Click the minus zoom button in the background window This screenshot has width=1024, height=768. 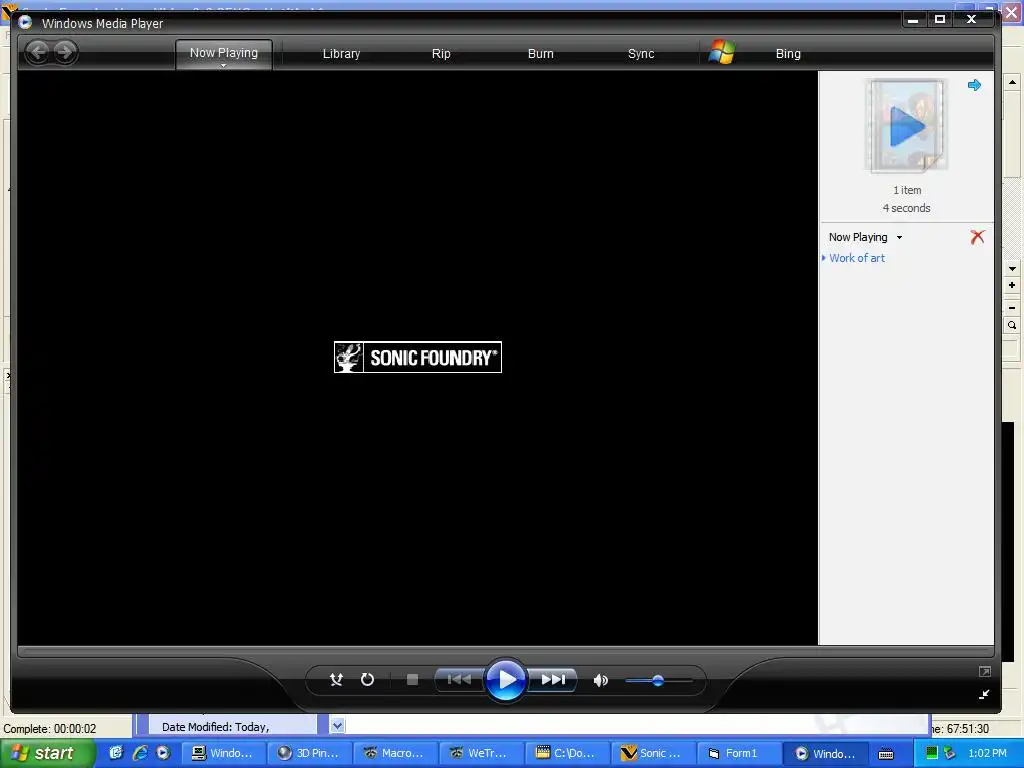pyautogui.click(x=1012, y=308)
